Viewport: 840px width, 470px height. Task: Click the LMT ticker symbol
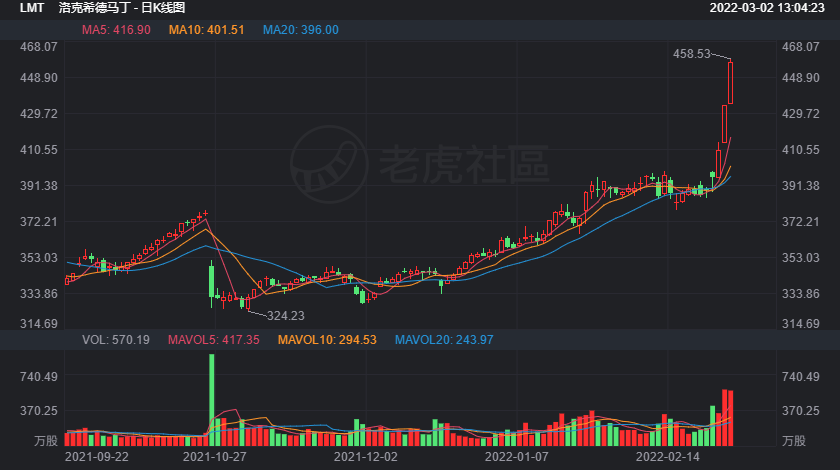click(32, 8)
